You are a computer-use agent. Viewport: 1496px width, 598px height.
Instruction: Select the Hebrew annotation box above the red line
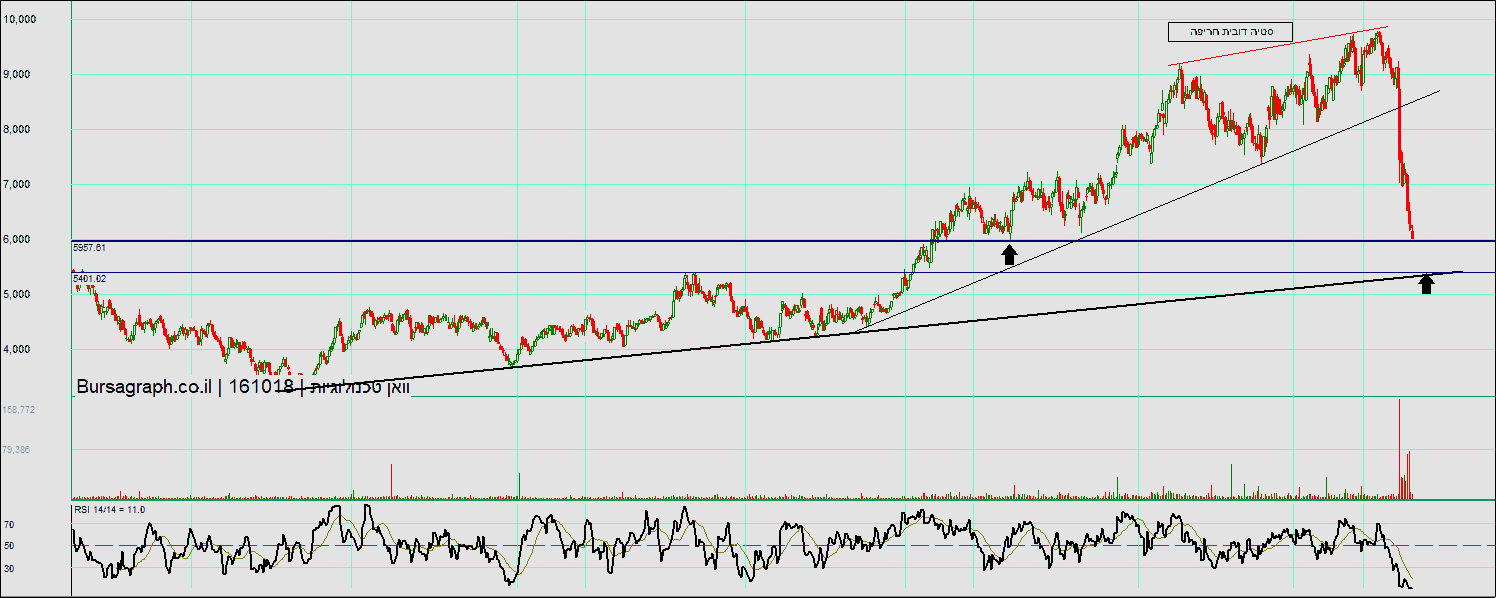pyautogui.click(x=1230, y=32)
